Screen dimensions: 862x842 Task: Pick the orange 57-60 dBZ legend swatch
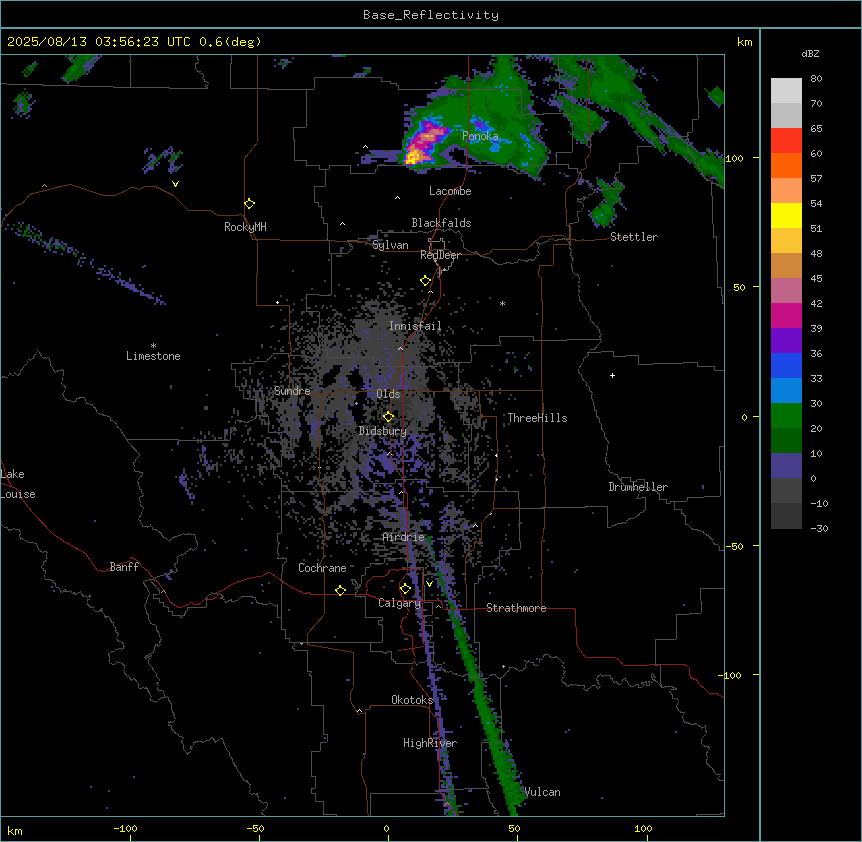(x=786, y=165)
